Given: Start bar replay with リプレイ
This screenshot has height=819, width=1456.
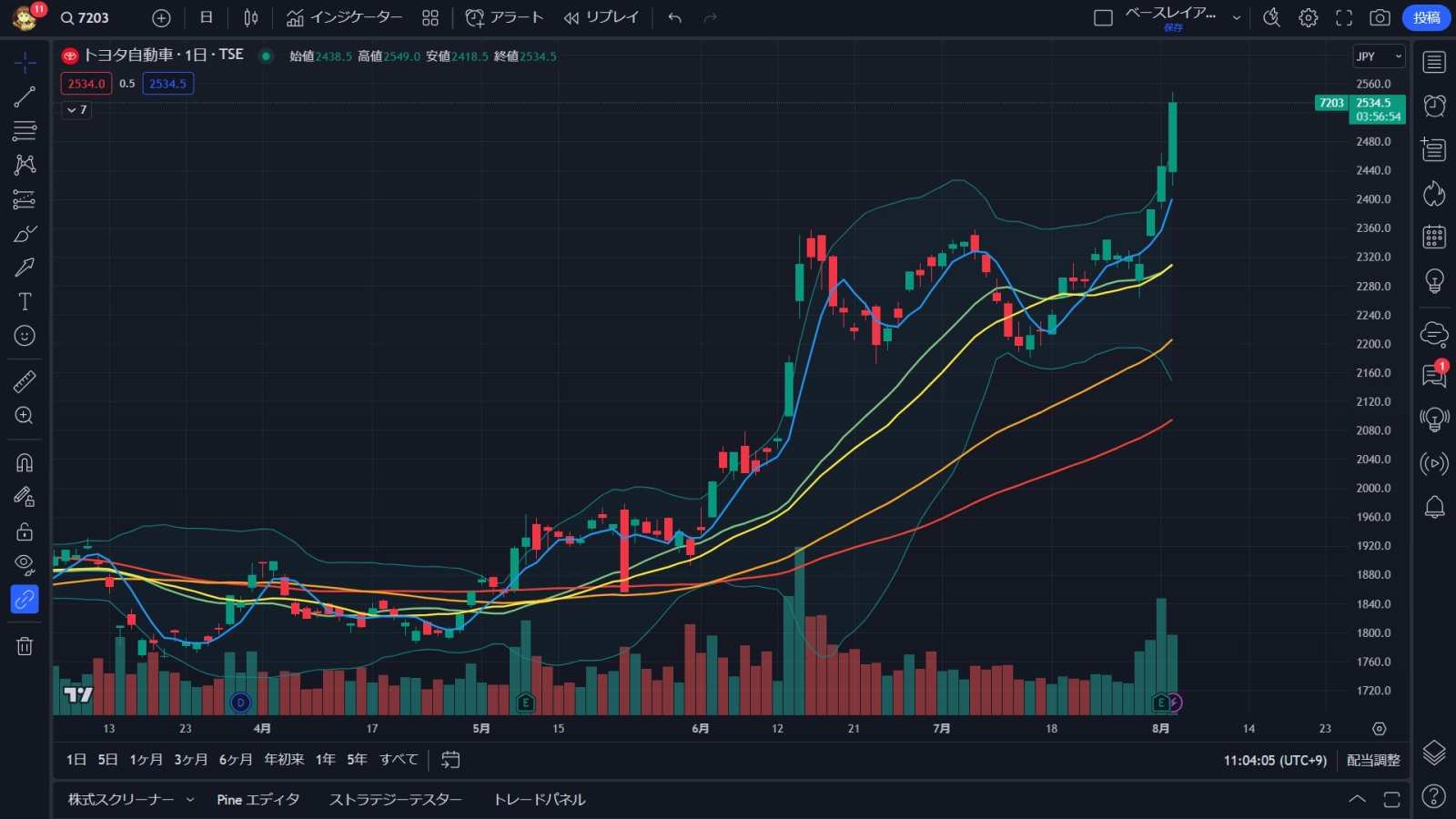Looking at the screenshot, I should coord(602,17).
